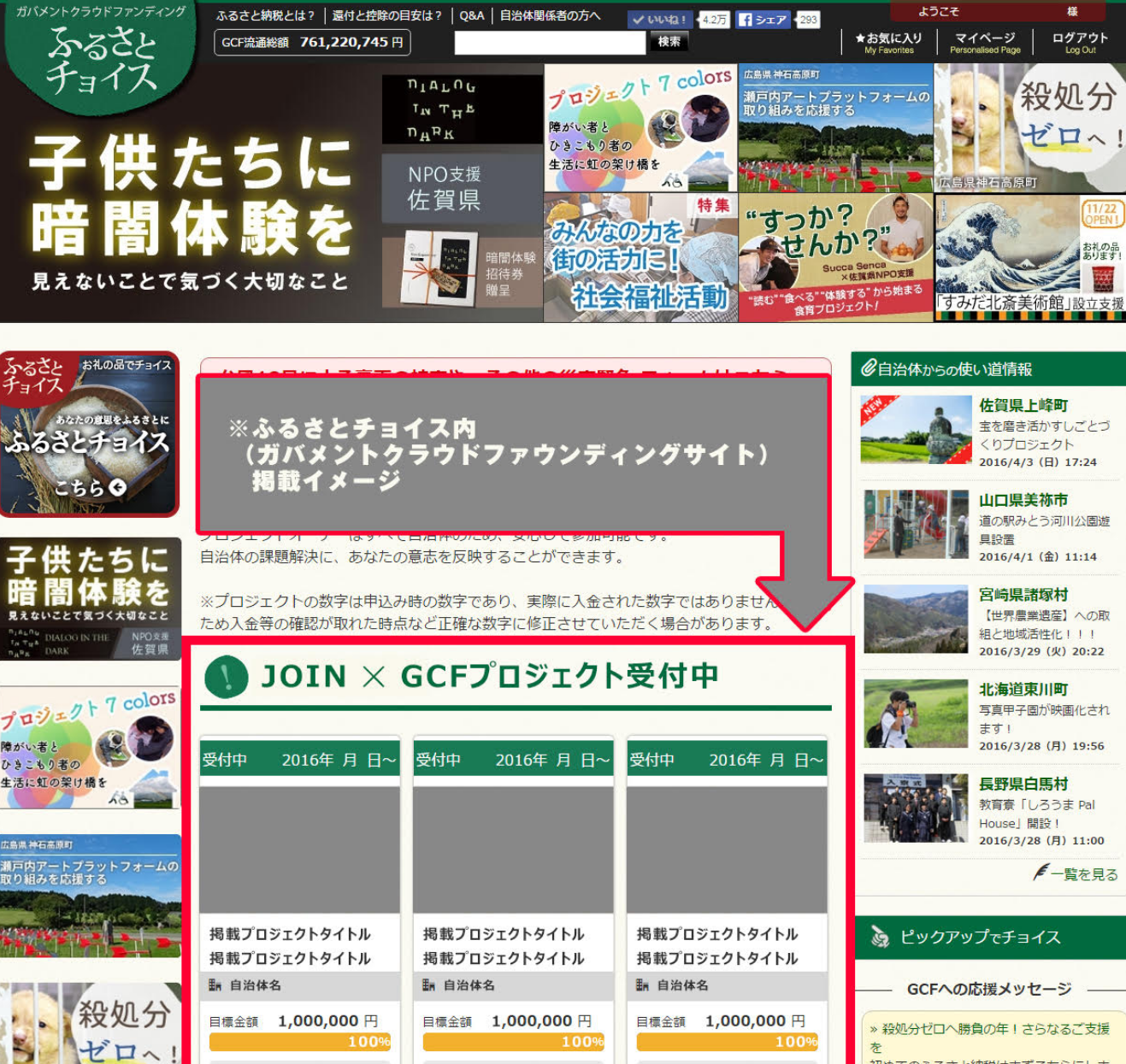Click the 宮崎県諸塚村 mountain thumbnail

(916, 619)
